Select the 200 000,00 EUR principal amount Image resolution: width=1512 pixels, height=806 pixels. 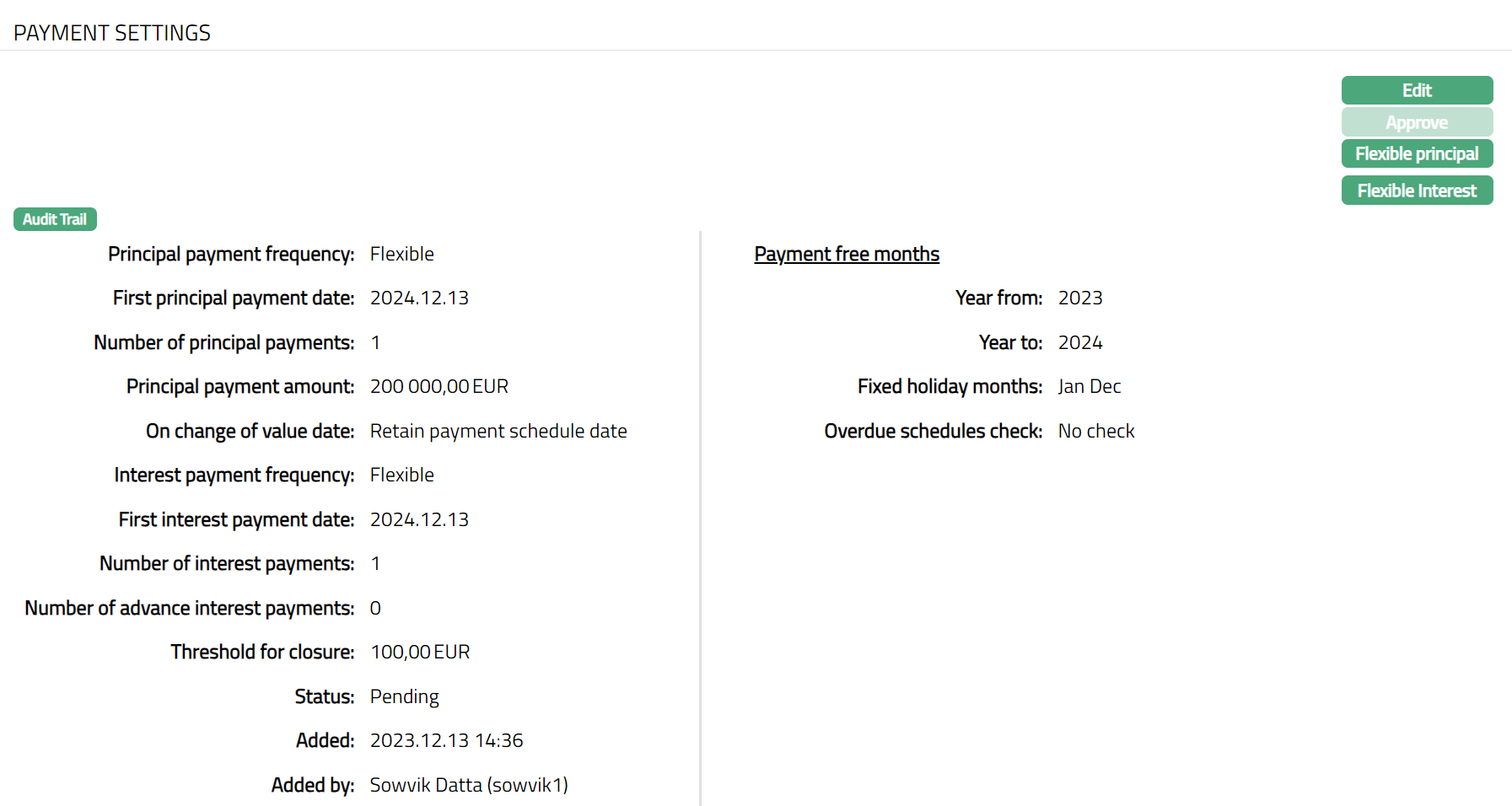(x=439, y=387)
